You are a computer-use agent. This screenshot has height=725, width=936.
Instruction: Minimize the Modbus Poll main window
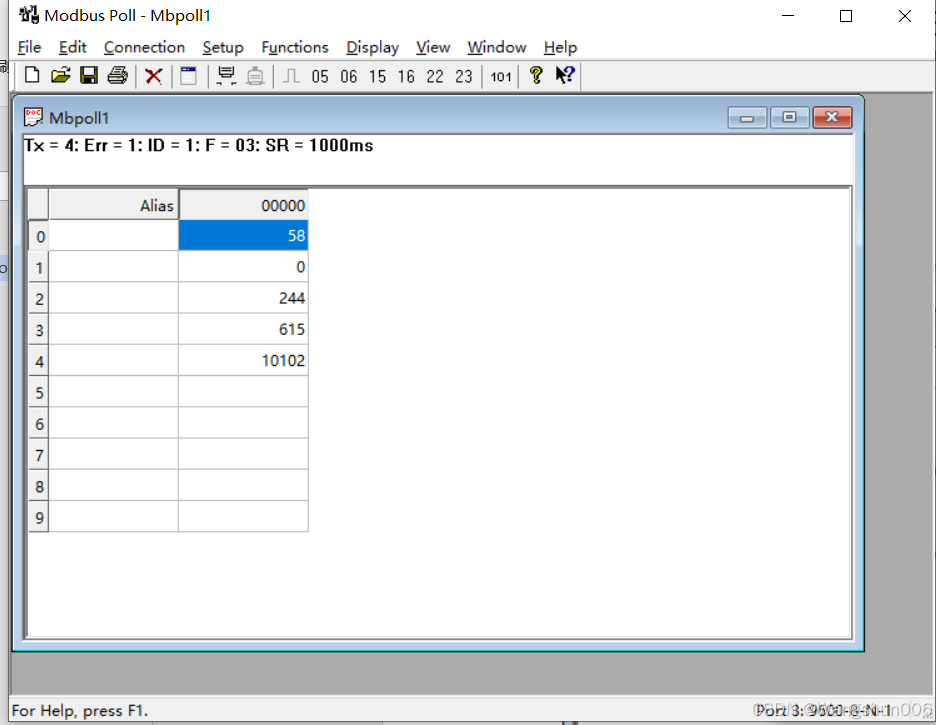[x=788, y=16]
